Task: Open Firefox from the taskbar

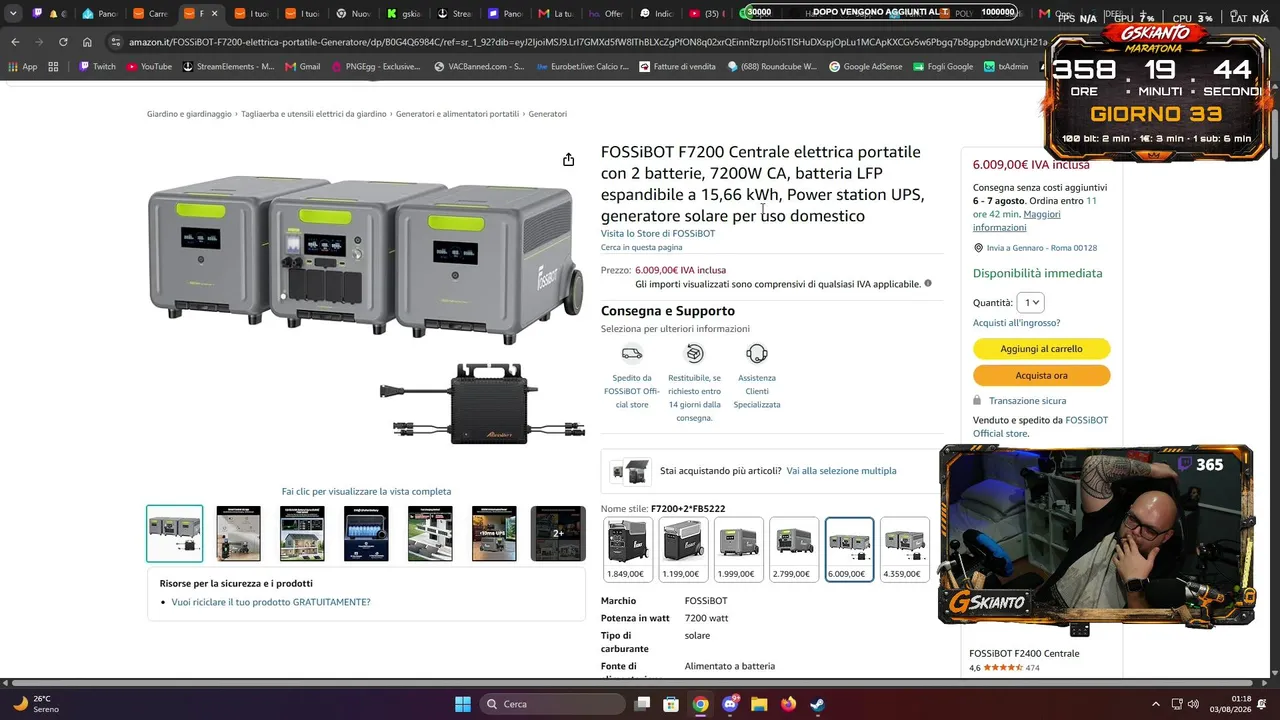Action: 788,704
